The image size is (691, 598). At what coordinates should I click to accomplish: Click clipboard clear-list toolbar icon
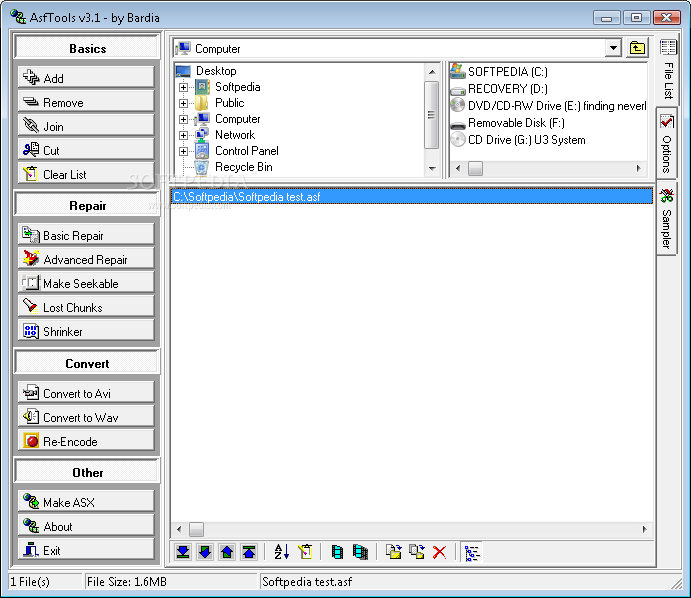point(305,552)
